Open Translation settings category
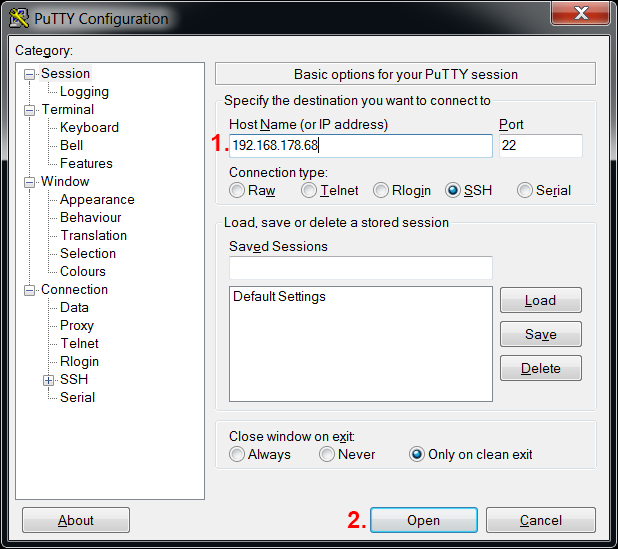The height and width of the screenshot is (549, 618). pos(94,235)
